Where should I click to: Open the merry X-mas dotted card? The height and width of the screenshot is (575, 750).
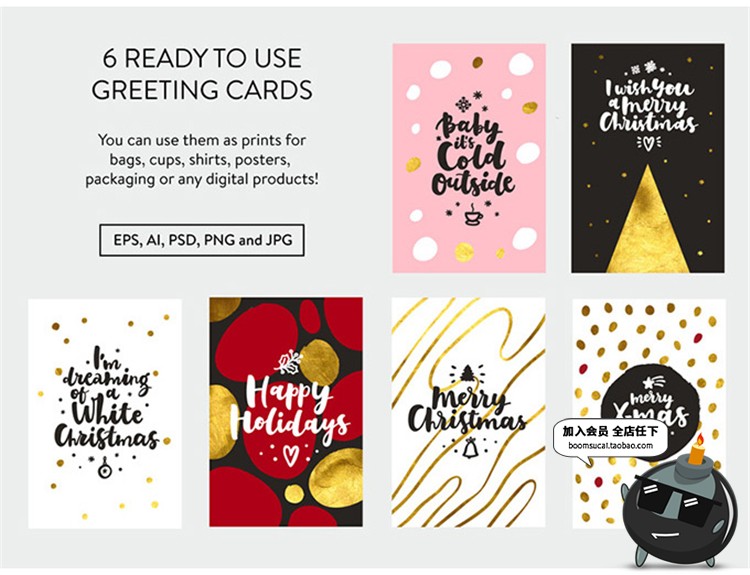point(649,413)
